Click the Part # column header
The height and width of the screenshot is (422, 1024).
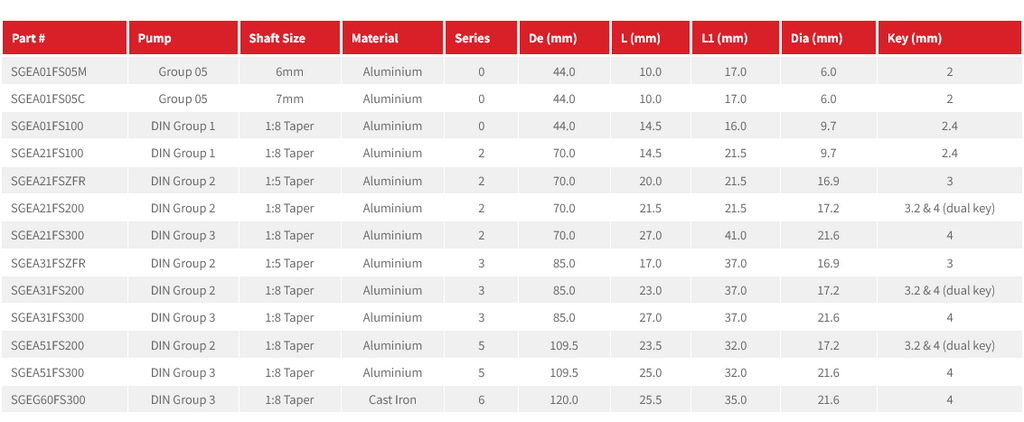click(65, 38)
